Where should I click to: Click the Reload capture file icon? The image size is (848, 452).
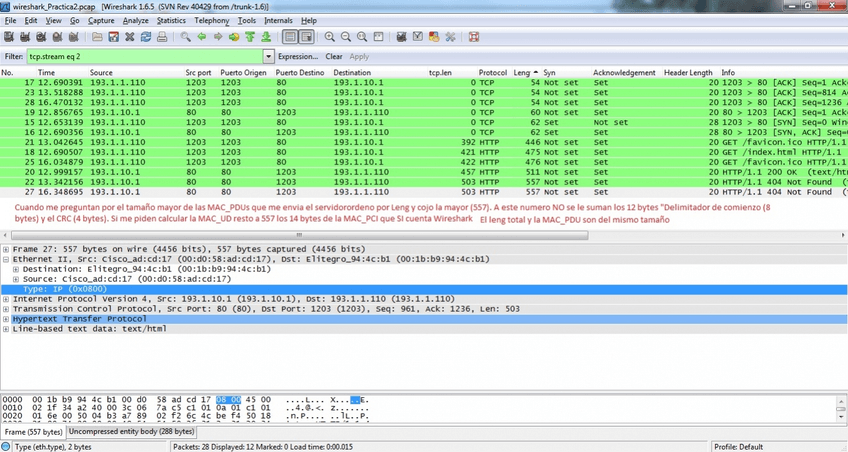[145, 37]
